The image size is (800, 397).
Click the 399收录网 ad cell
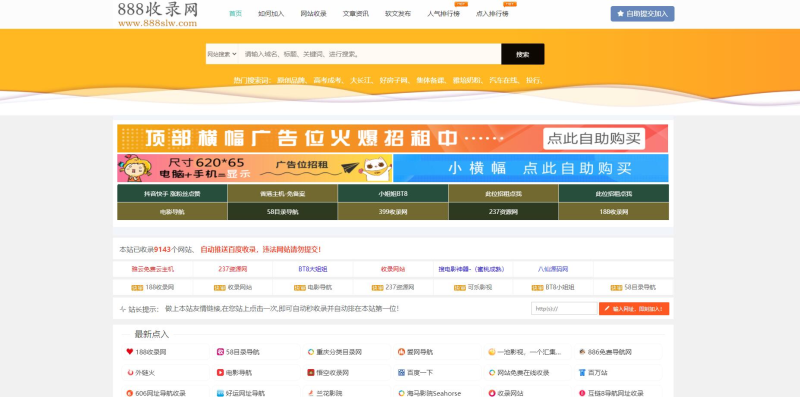point(393,211)
